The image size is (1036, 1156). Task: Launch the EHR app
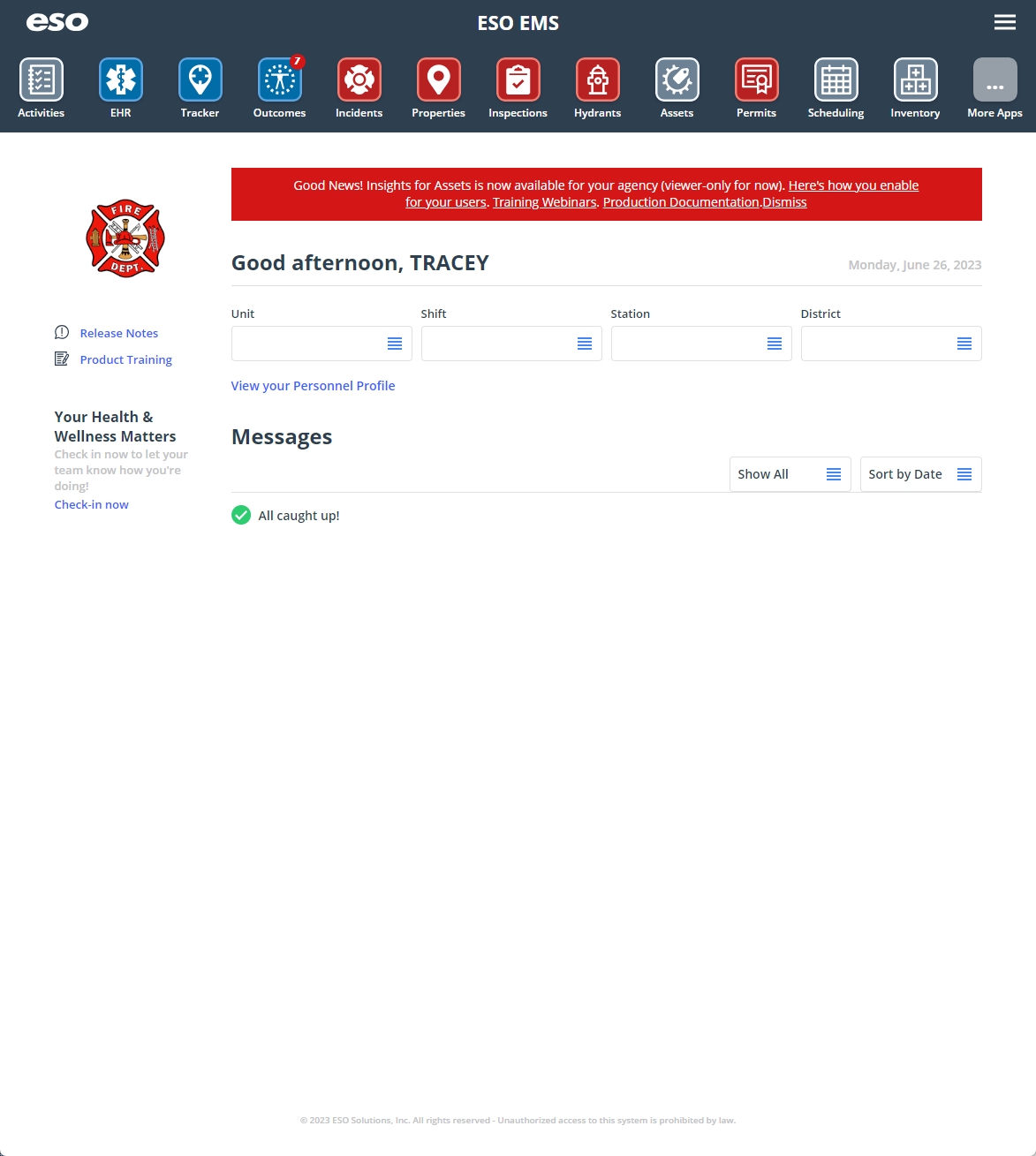coord(121,87)
